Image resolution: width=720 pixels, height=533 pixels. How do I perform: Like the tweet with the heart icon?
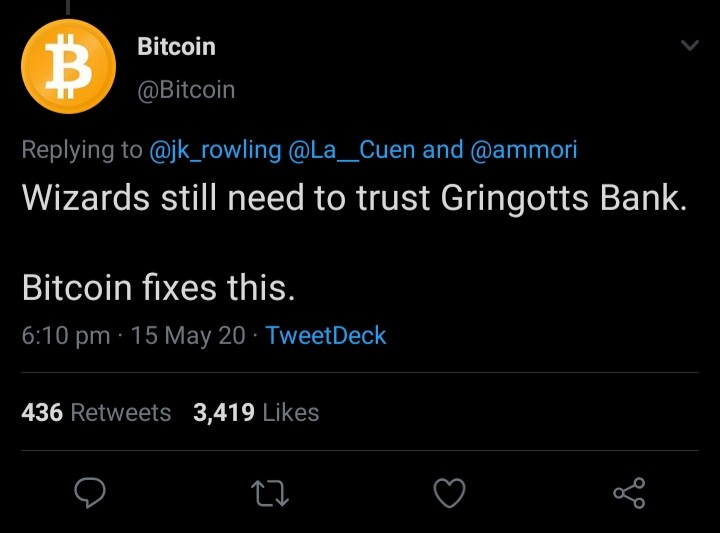[450, 492]
